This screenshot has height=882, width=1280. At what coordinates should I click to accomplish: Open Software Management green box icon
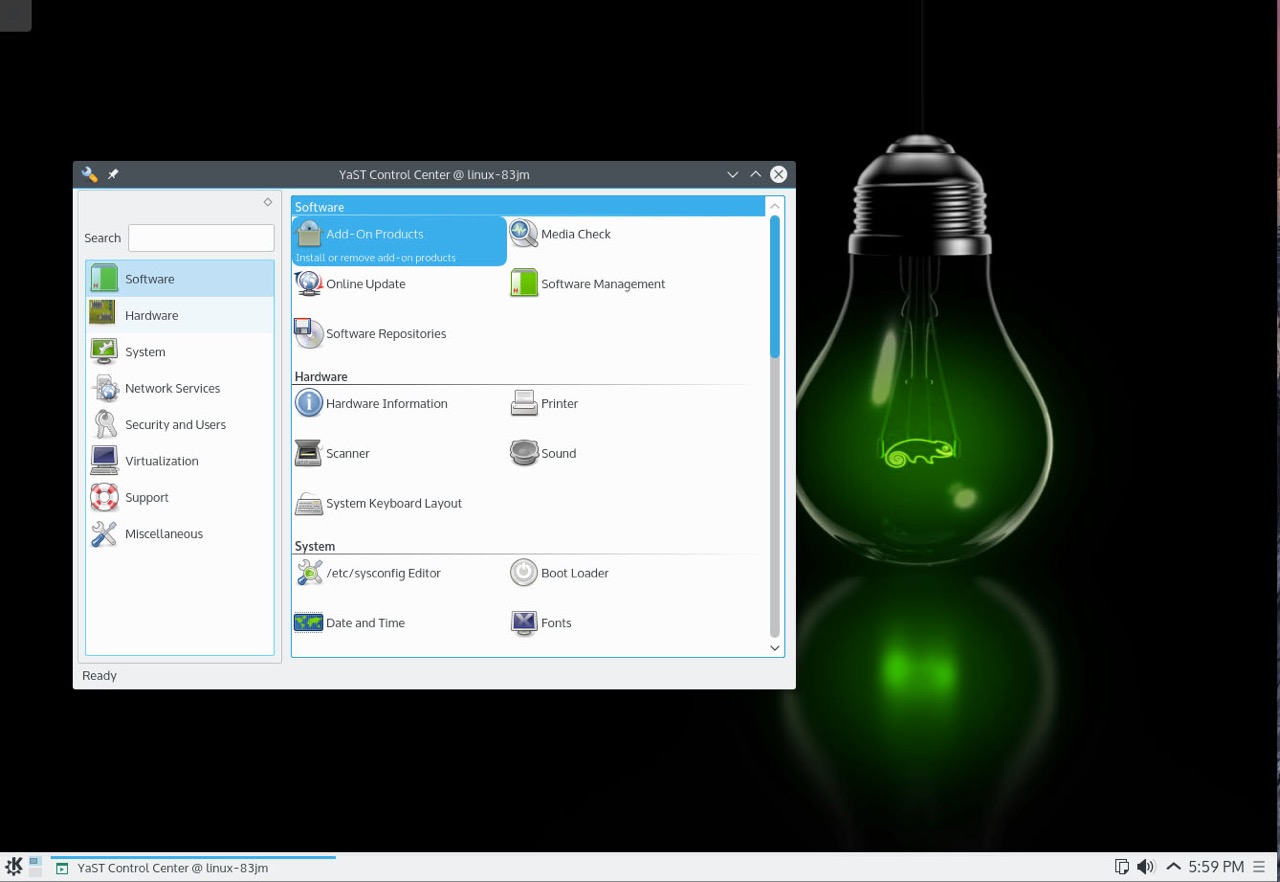click(x=524, y=284)
